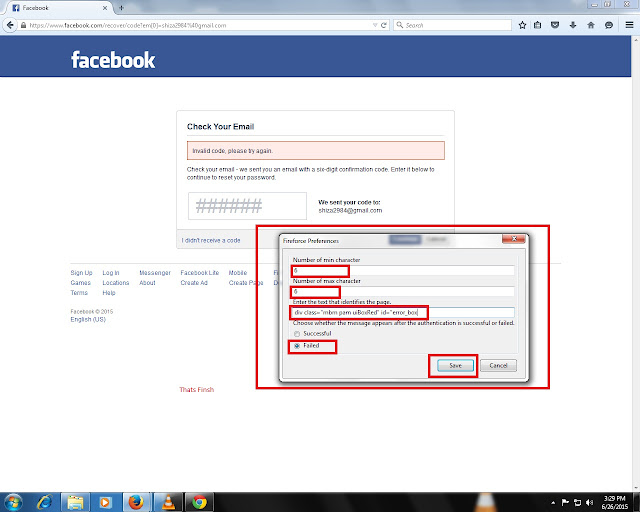640x512 pixels.
Task: Open VLC media player from taskbar
Action: click(169, 502)
